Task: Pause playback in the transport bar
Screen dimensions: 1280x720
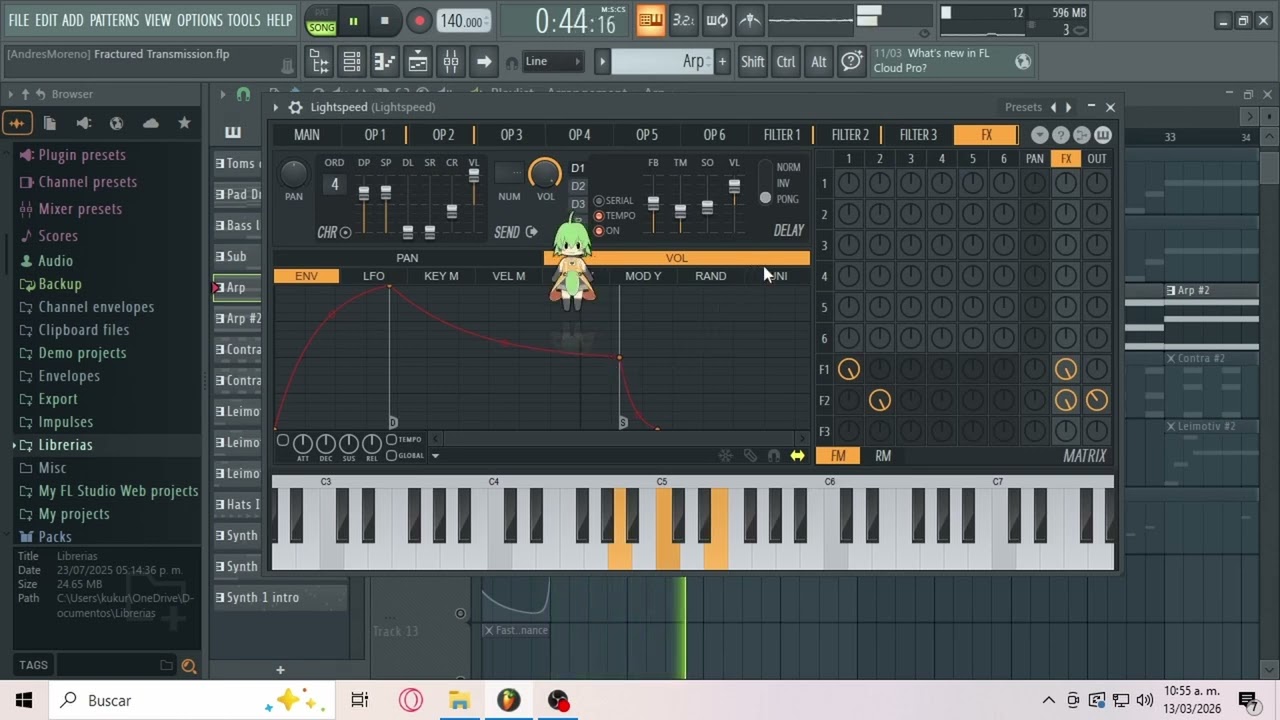Action: (x=353, y=21)
